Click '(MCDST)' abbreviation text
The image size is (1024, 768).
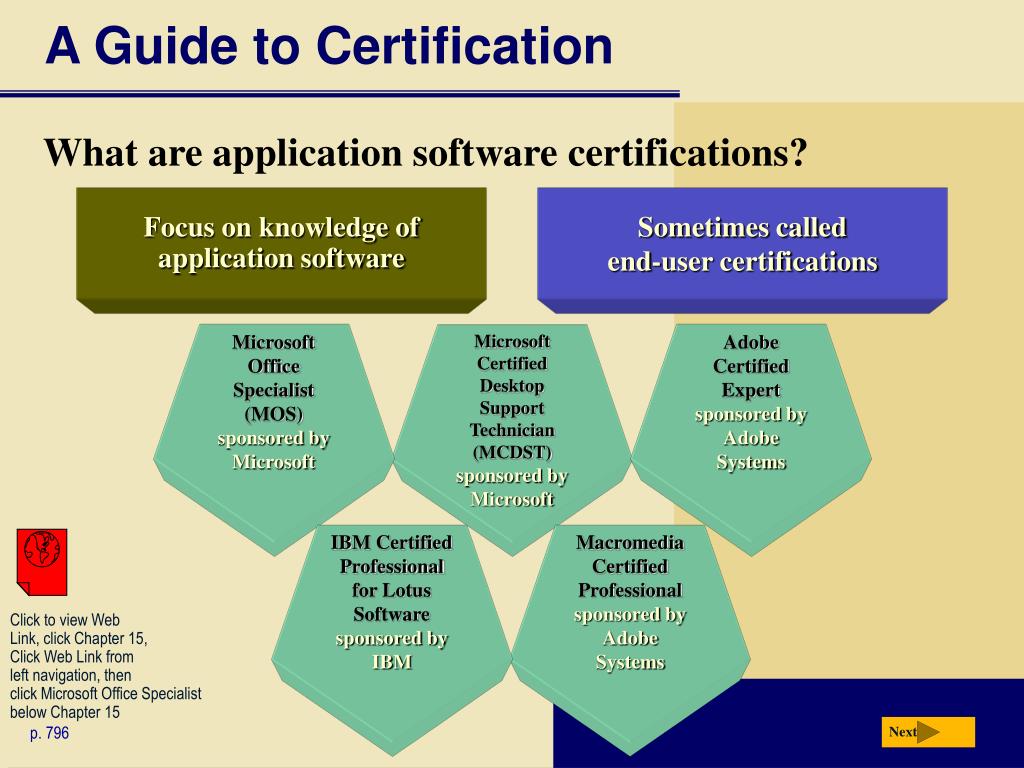[512, 452]
